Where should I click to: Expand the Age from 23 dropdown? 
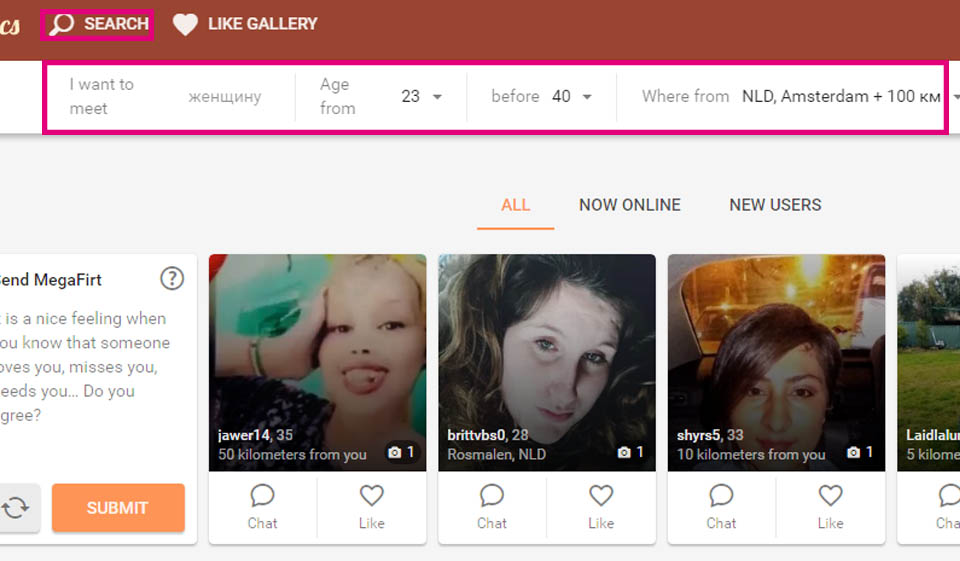click(437, 97)
